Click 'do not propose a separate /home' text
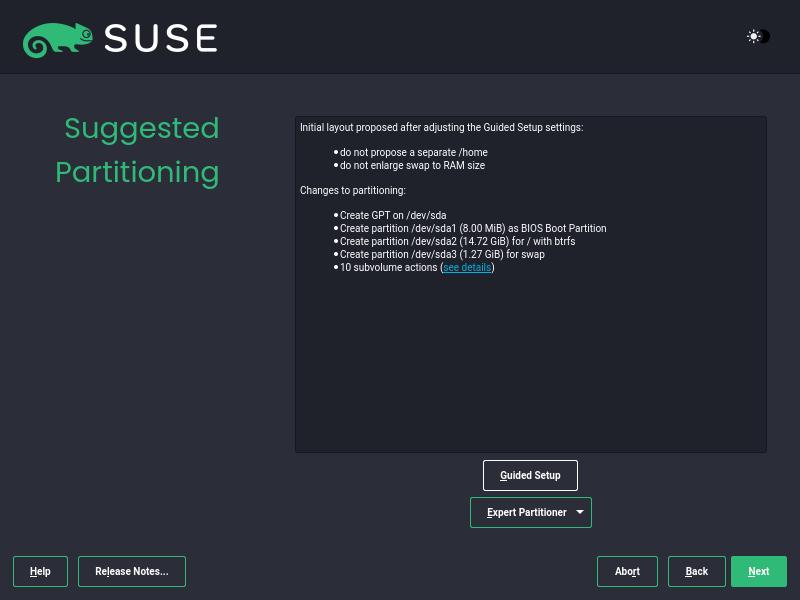Screen dimensions: 800x600 click(414, 152)
